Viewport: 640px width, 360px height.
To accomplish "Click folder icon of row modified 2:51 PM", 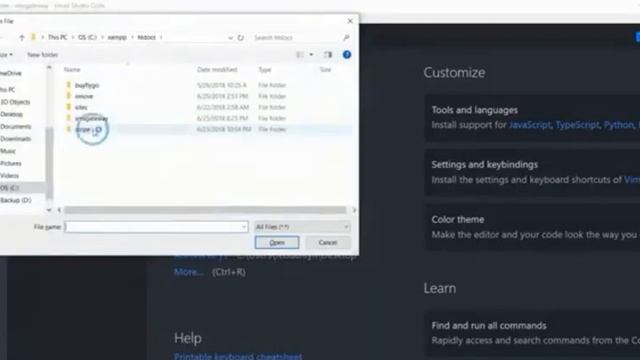I will click(69, 96).
